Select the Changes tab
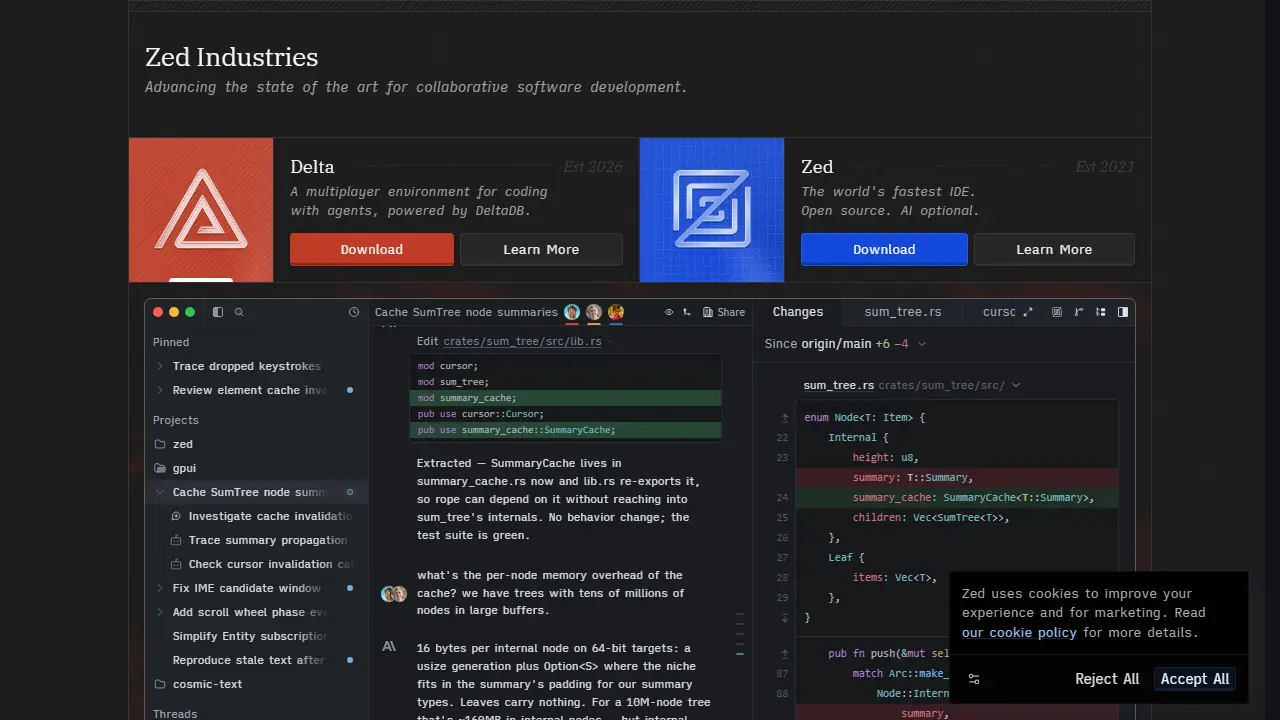This screenshot has width=1280, height=720. coord(798,312)
